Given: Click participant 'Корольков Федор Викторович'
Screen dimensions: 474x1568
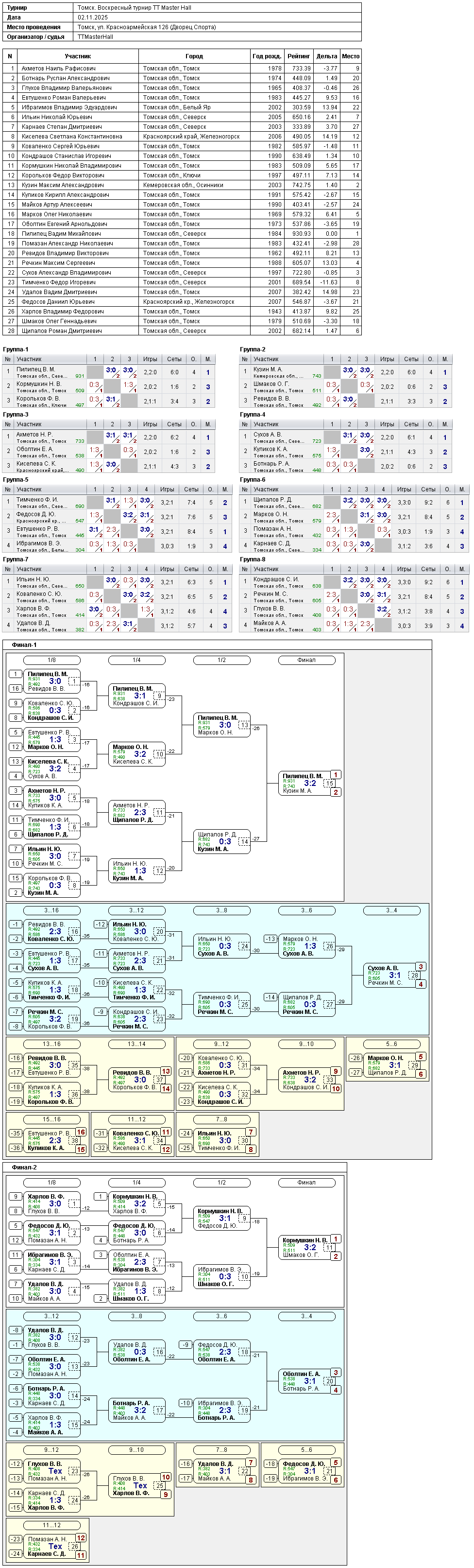Looking at the screenshot, I should [63, 176].
